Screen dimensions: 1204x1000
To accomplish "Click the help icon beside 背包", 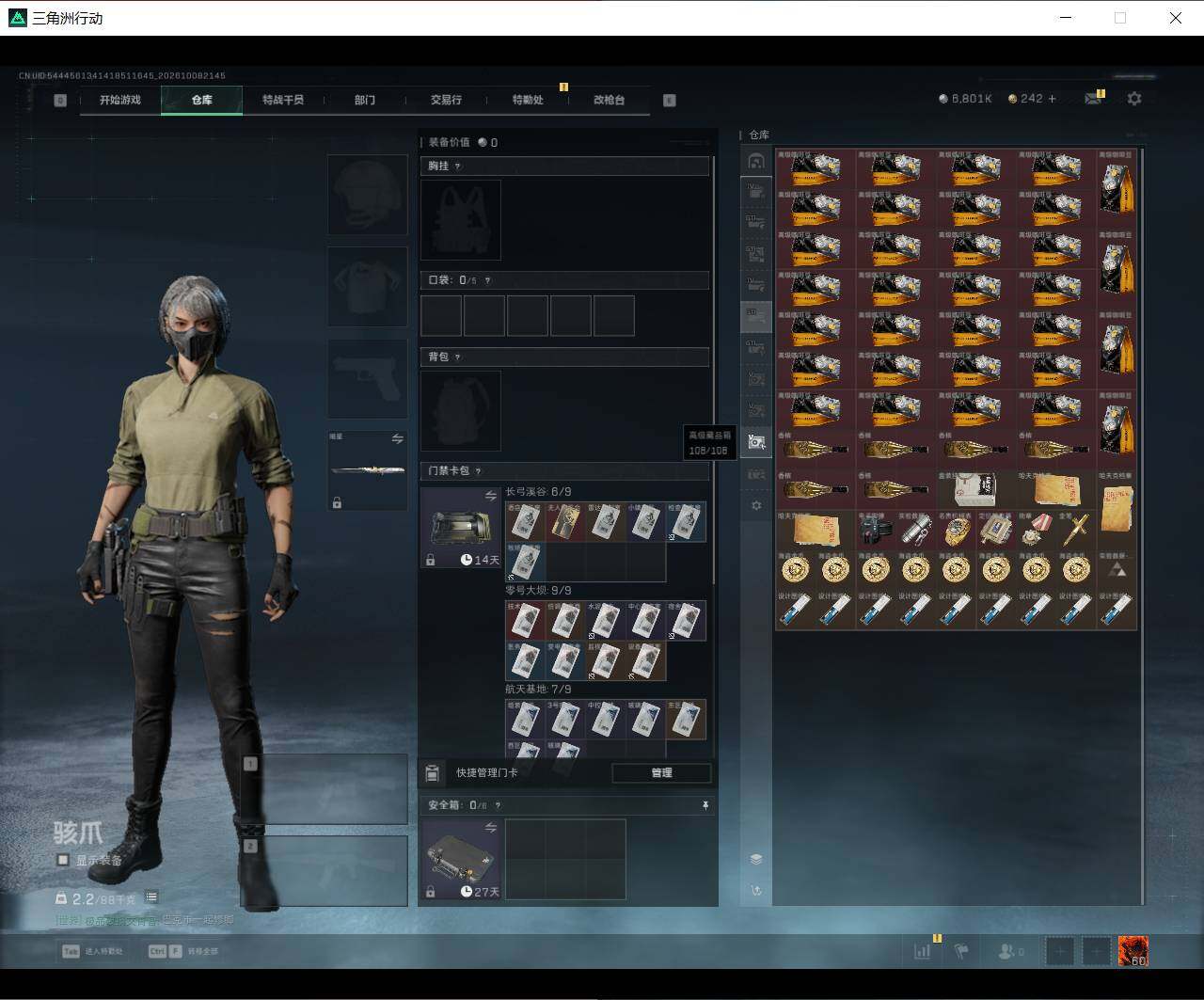I will click(x=458, y=357).
